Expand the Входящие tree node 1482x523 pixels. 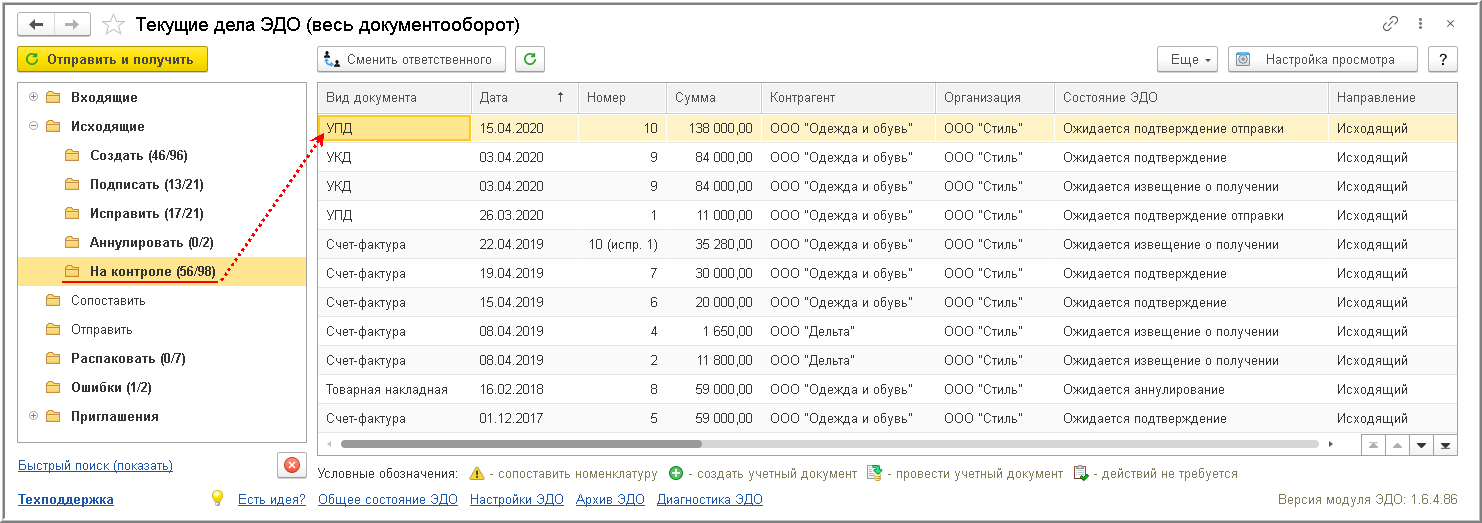[x=34, y=97]
